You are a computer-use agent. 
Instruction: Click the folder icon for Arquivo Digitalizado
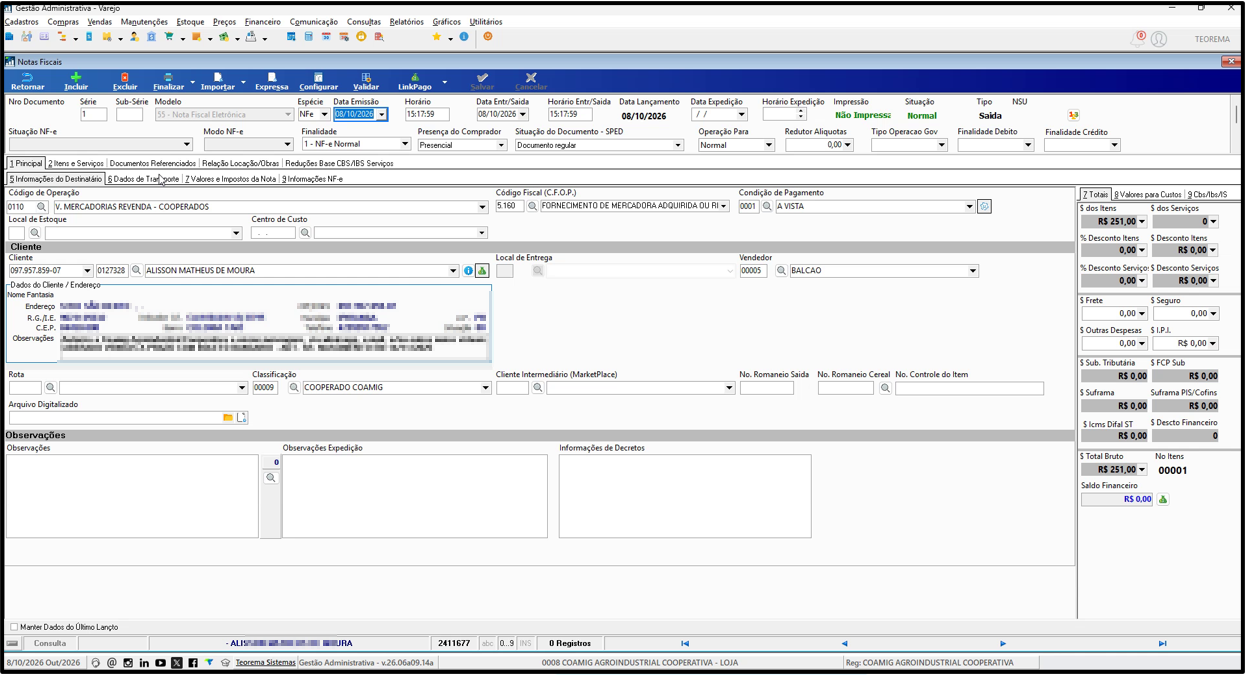pyautogui.click(x=228, y=417)
